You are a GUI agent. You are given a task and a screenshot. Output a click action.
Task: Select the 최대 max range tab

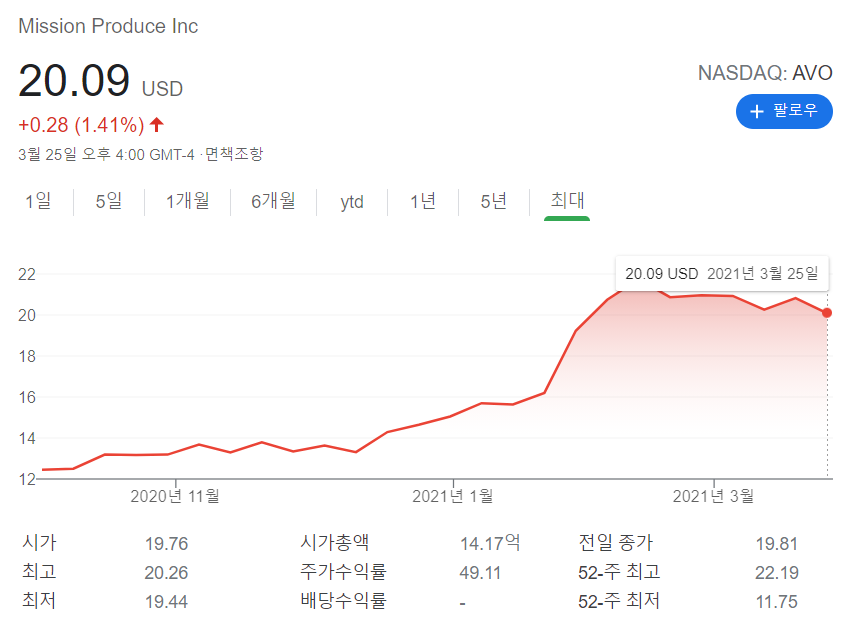pyautogui.click(x=567, y=201)
